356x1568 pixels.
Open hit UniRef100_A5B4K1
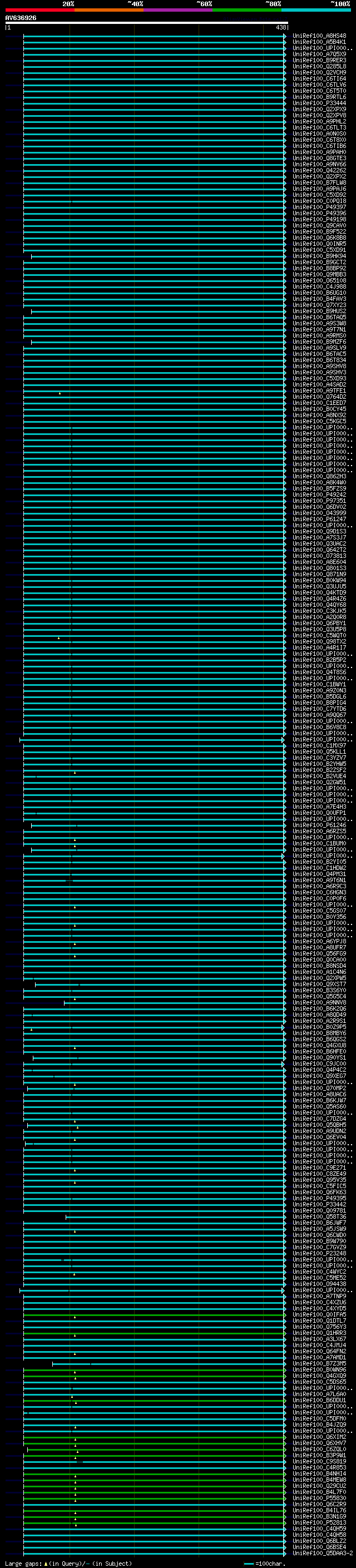319,42
